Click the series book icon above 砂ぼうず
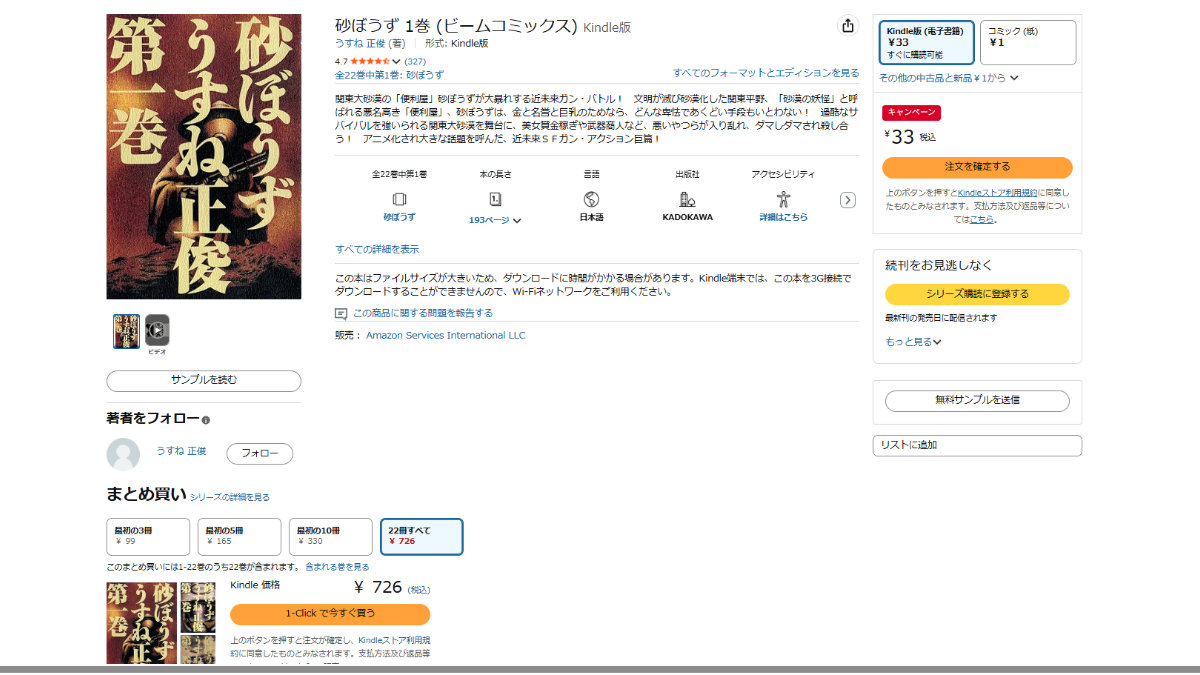The height and width of the screenshot is (675, 1200). [399, 199]
